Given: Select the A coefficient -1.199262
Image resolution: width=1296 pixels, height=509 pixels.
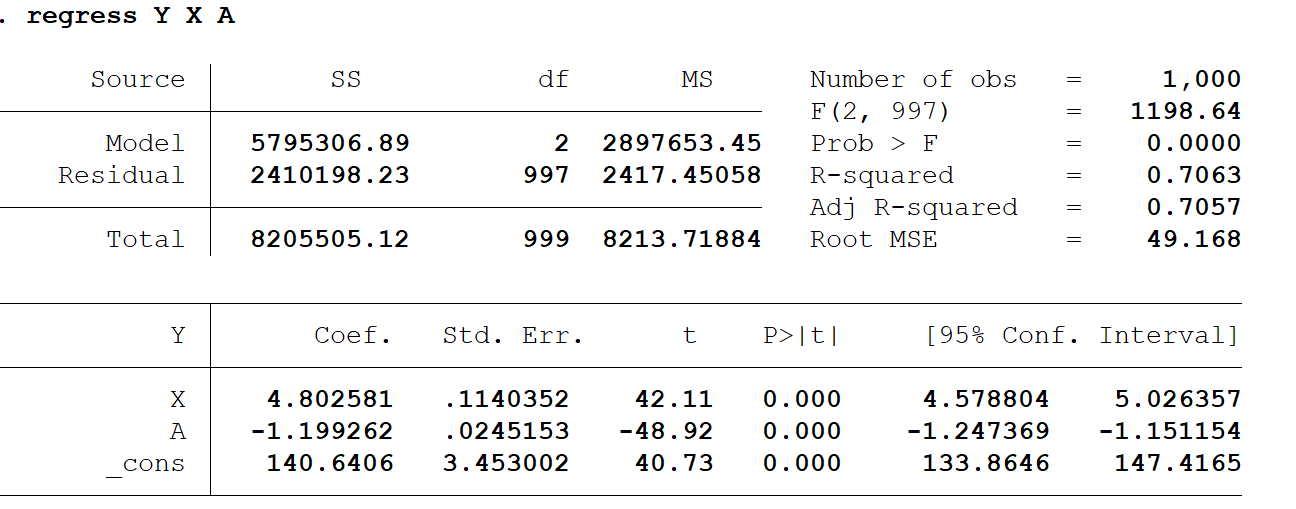Looking at the screenshot, I should point(322,431).
